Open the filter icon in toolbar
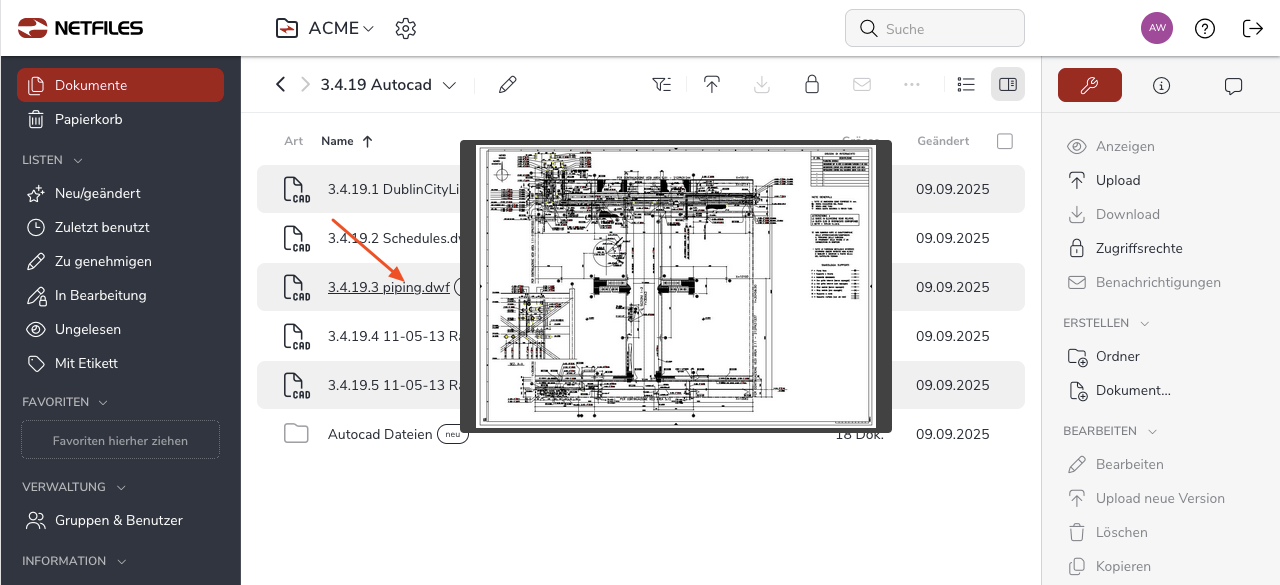The image size is (1280, 585). [x=662, y=85]
